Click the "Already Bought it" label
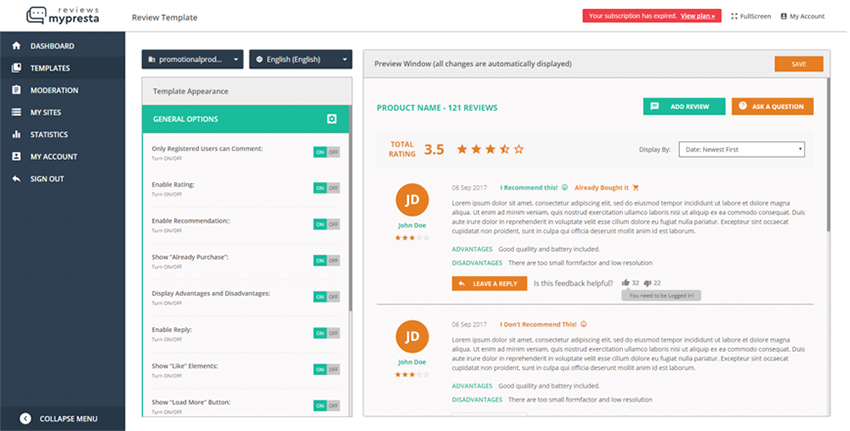 click(602, 188)
